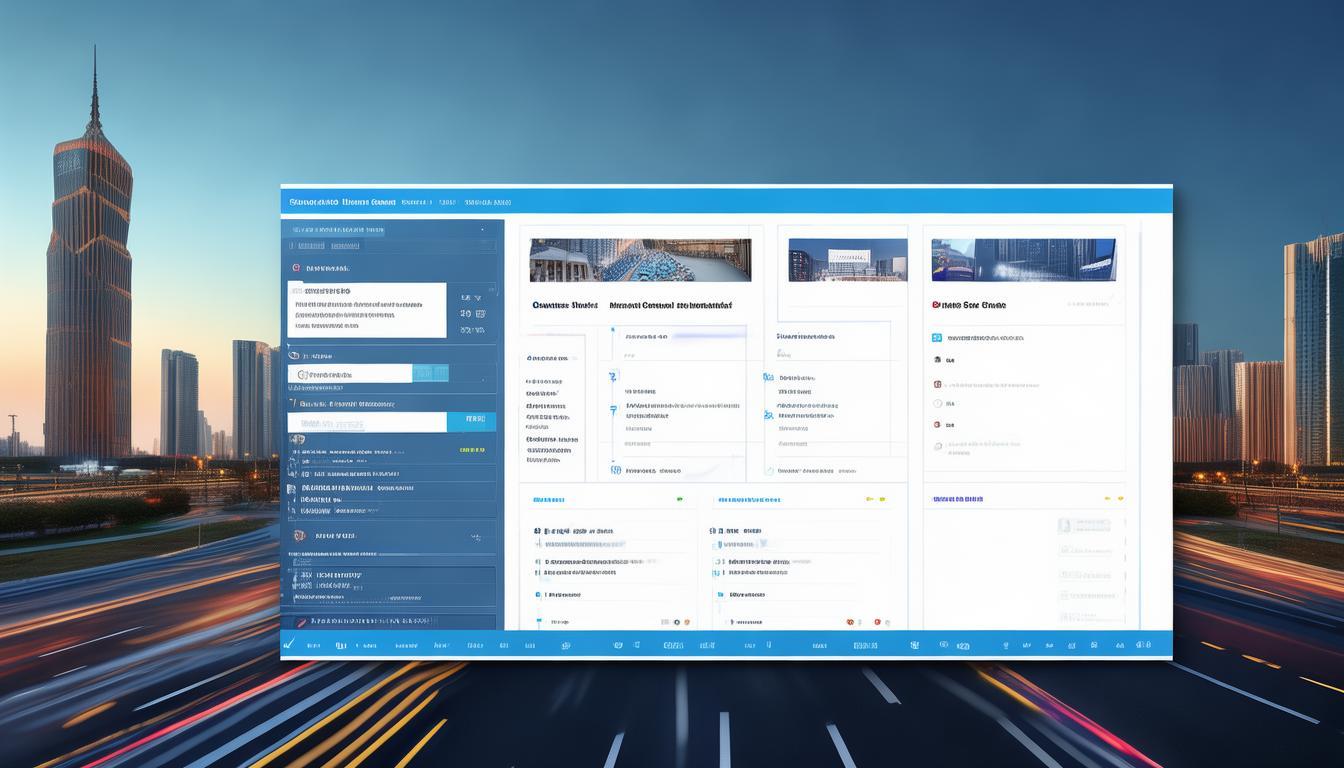
Task: Click the blue square icon in the right card list
Action: 937,338
